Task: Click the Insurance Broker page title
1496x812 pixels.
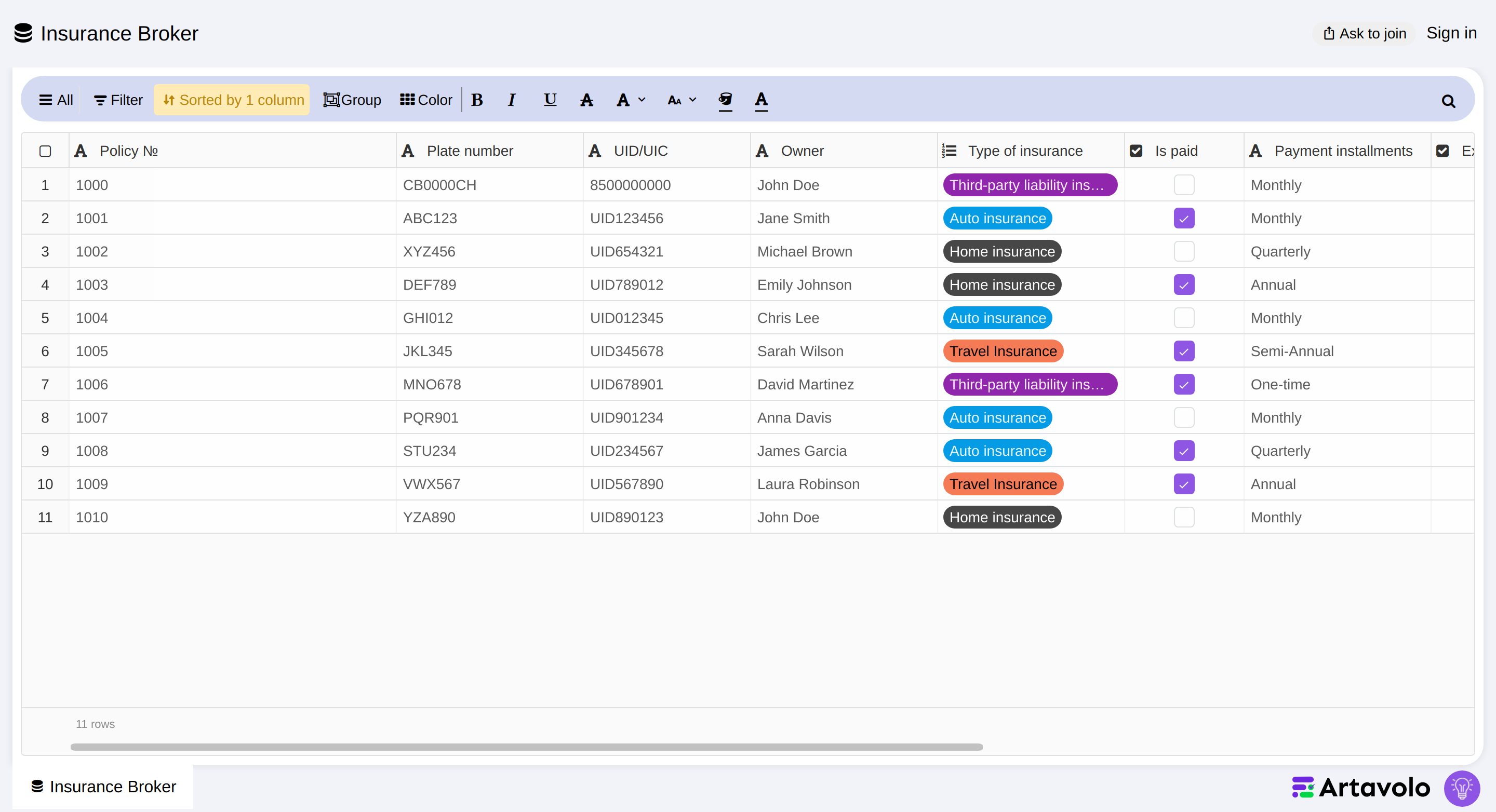Action: [119, 33]
